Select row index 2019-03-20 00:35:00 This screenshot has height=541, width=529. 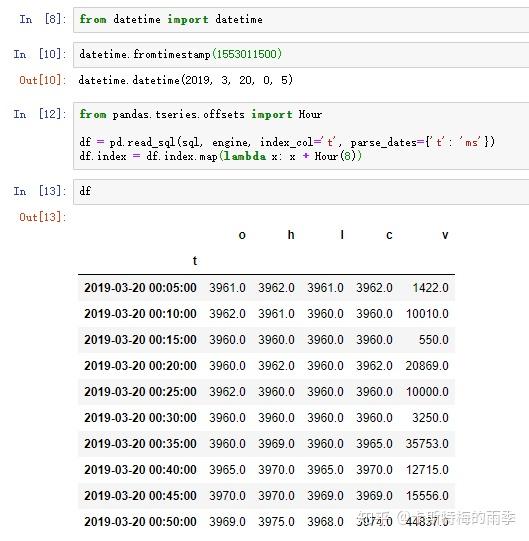[x=140, y=444]
